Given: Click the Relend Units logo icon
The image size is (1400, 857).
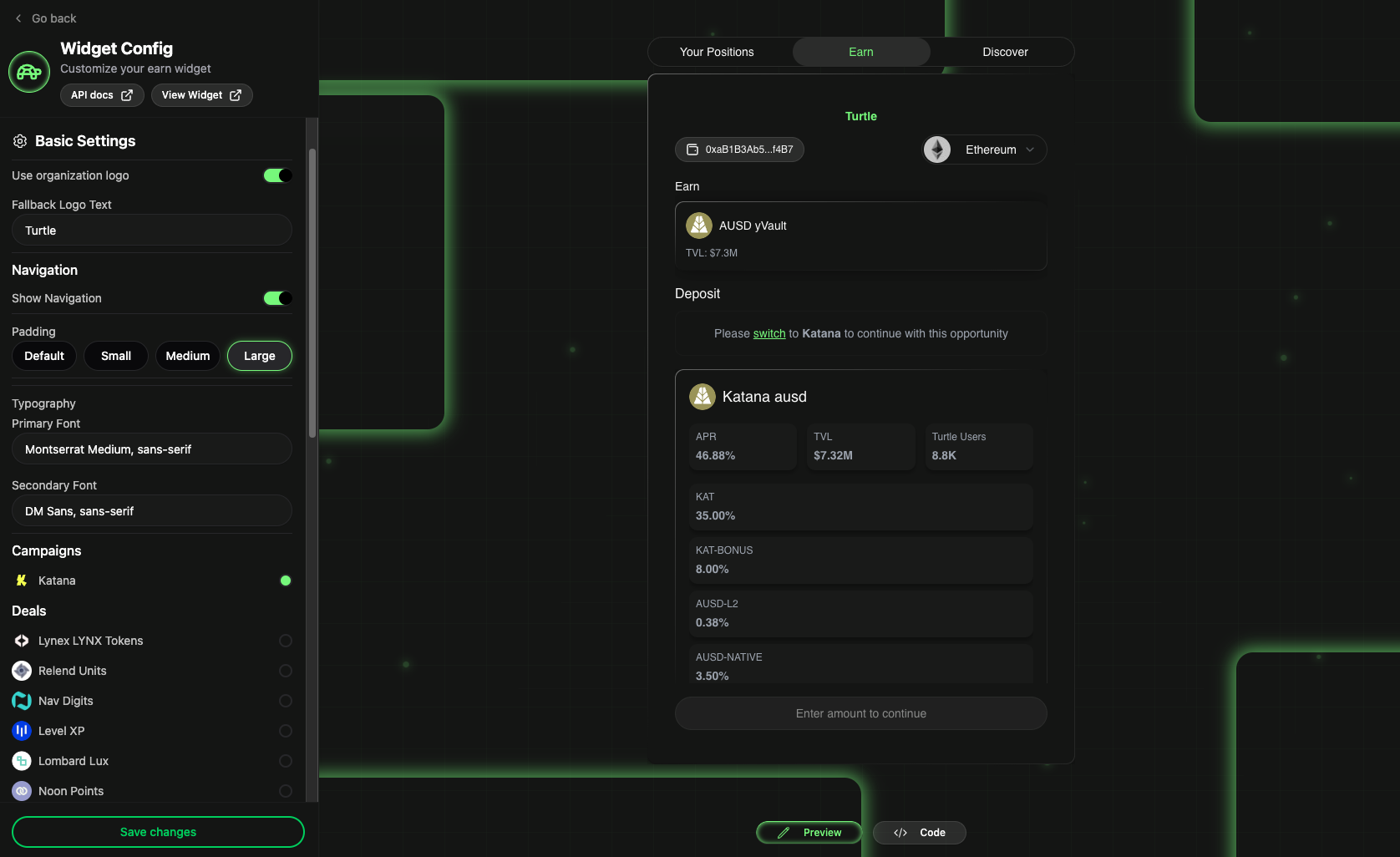Looking at the screenshot, I should [22, 671].
